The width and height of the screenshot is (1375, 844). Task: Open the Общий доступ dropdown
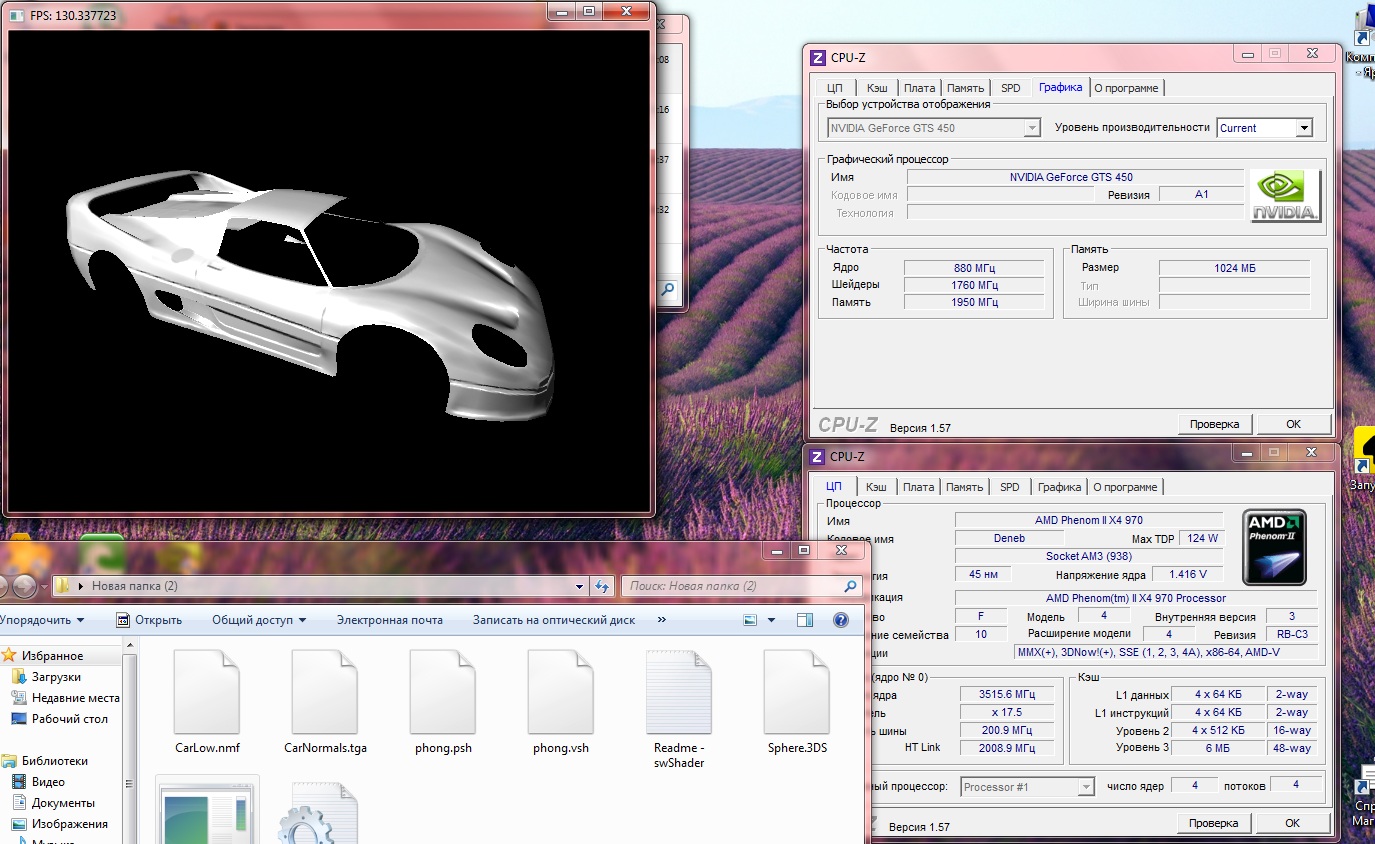tap(258, 620)
